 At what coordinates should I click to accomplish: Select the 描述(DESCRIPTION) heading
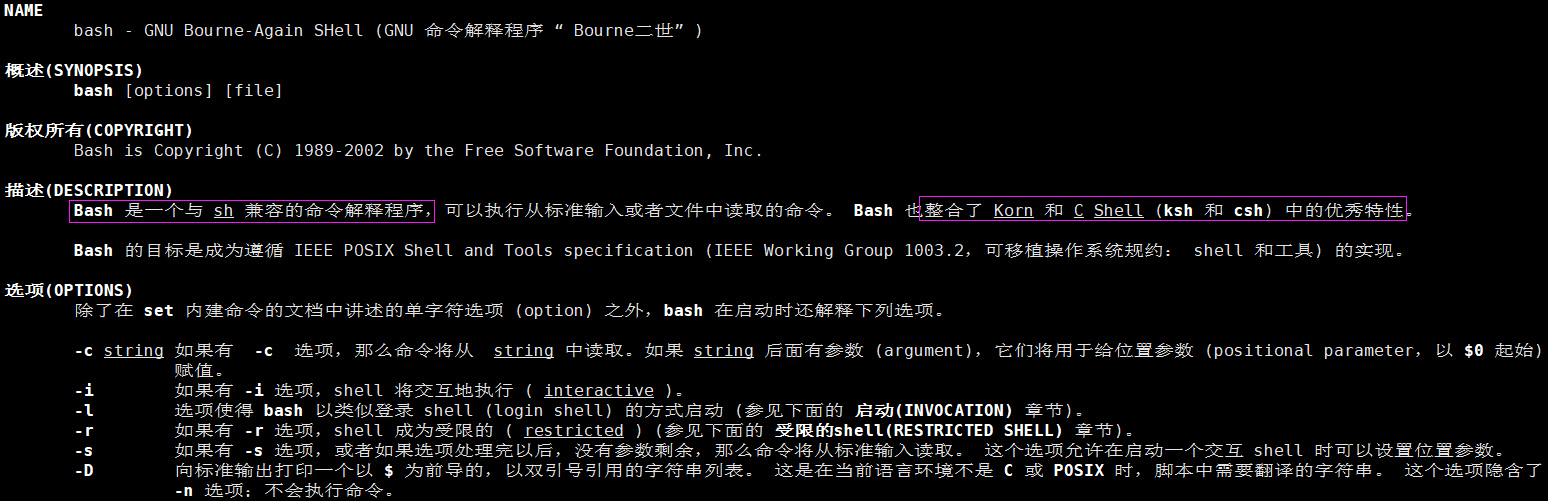(x=89, y=190)
